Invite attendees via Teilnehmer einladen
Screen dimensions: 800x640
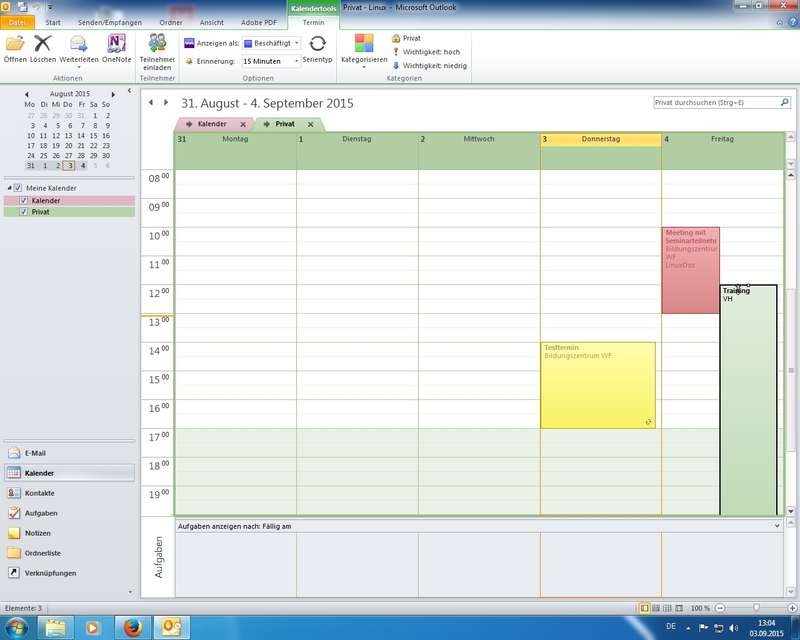(157, 45)
